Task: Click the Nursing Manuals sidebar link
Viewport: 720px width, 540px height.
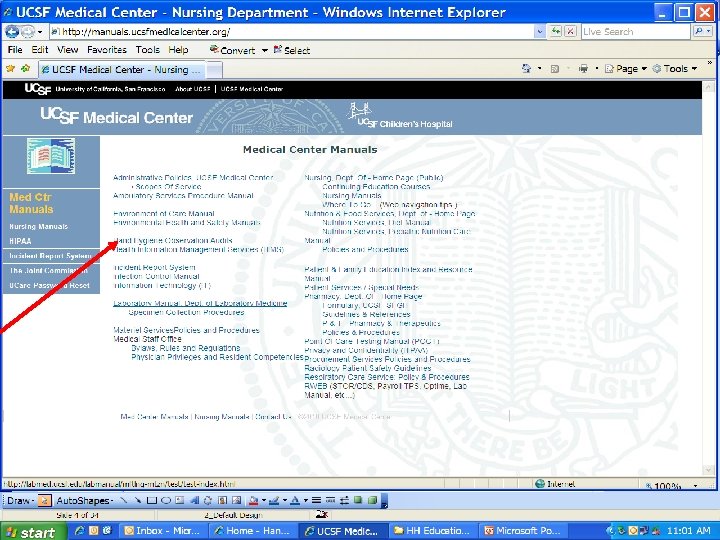Action: pyautogui.click(x=39, y=226)
